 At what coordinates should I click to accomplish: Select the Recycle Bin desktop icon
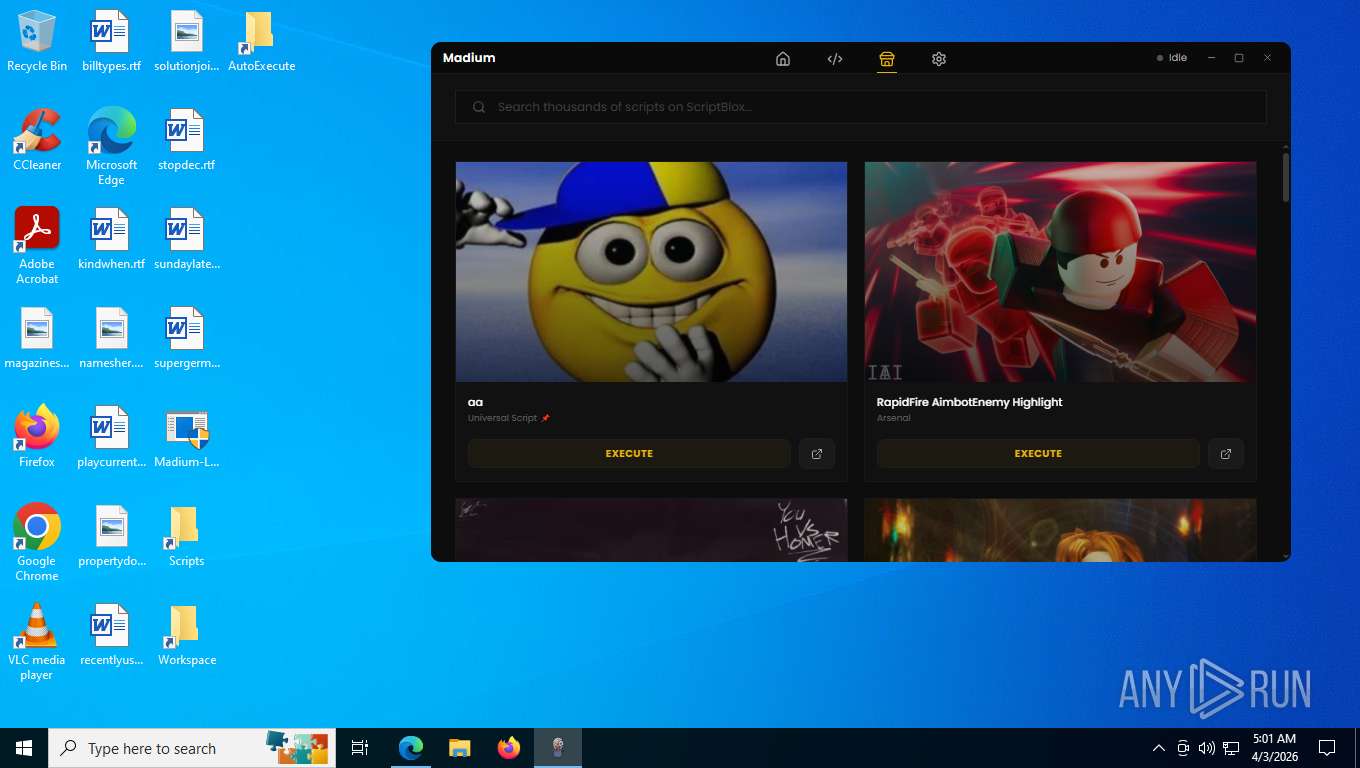[37, 42]
